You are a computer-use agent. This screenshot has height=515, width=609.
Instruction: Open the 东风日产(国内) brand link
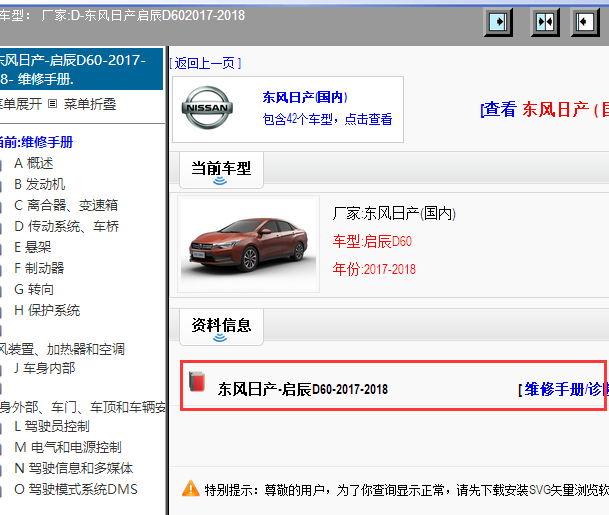pyautogui.click(x=305, y=97)
